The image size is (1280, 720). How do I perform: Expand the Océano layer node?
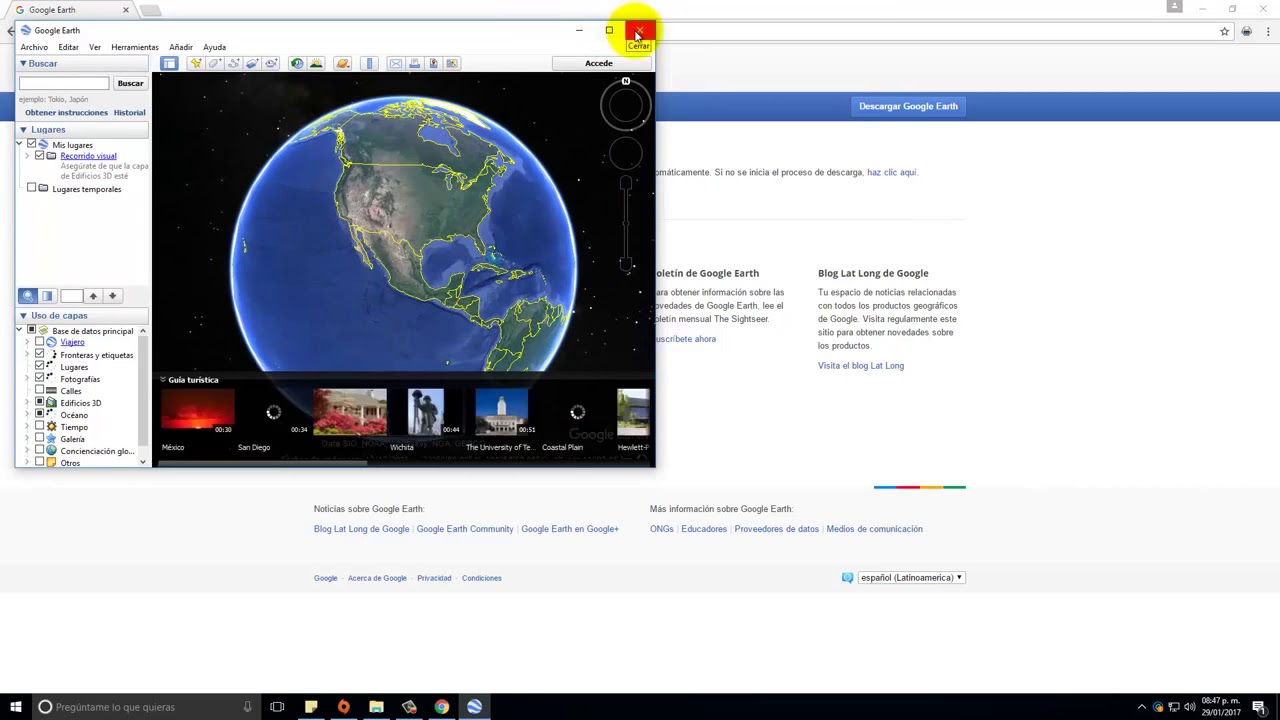coord(27,414)
